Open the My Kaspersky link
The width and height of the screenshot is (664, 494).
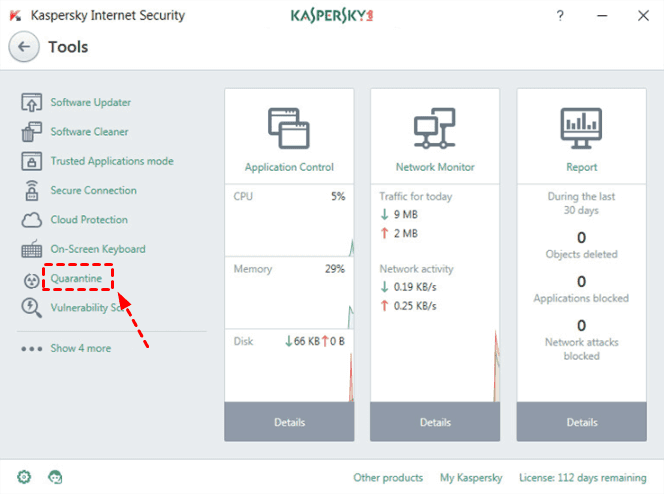471,478
